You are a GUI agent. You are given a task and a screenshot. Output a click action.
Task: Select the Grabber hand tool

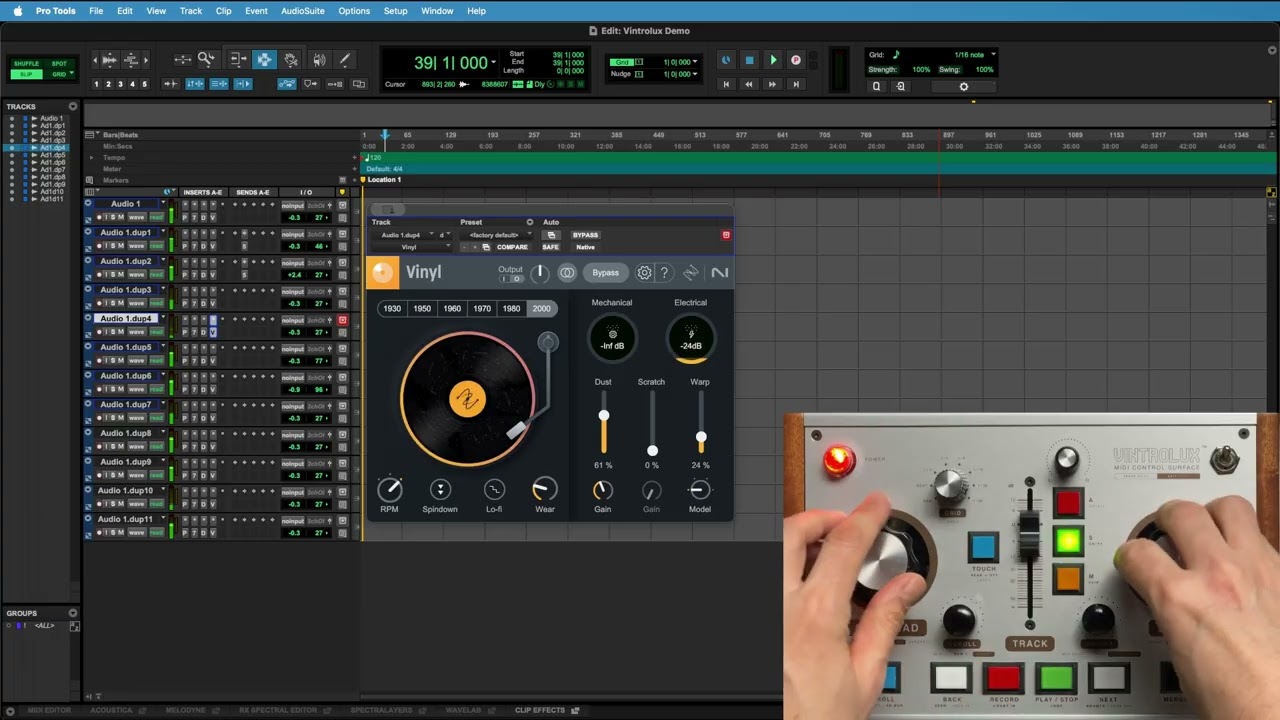[290, 60]
